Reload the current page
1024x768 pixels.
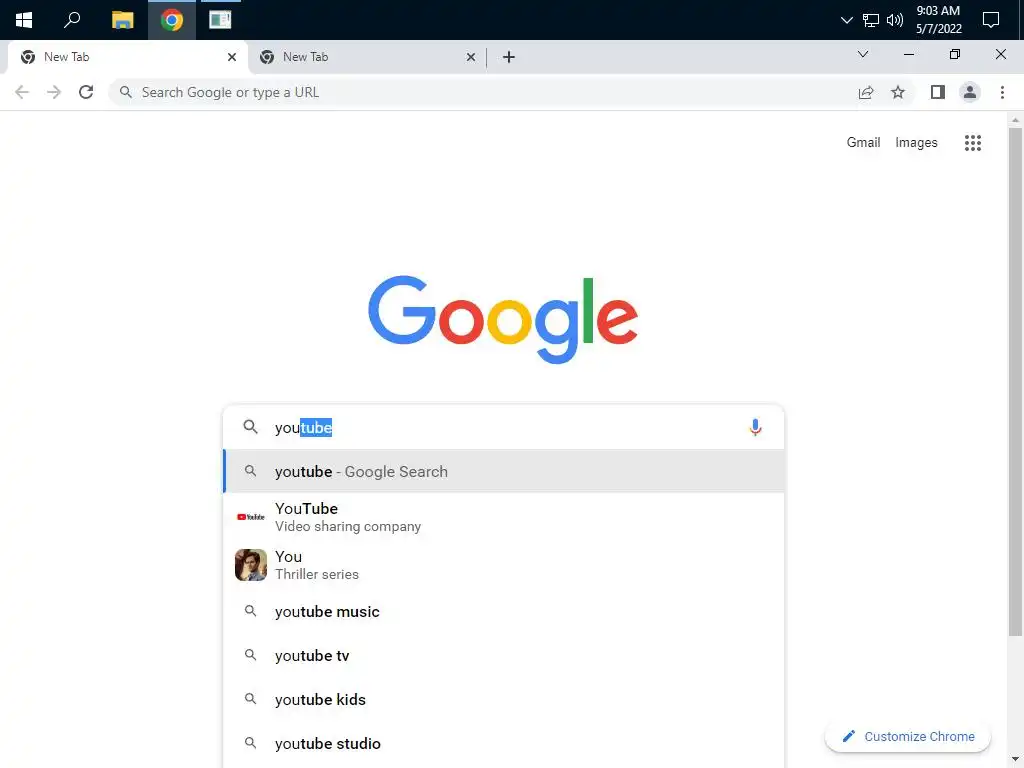point(86,92)
